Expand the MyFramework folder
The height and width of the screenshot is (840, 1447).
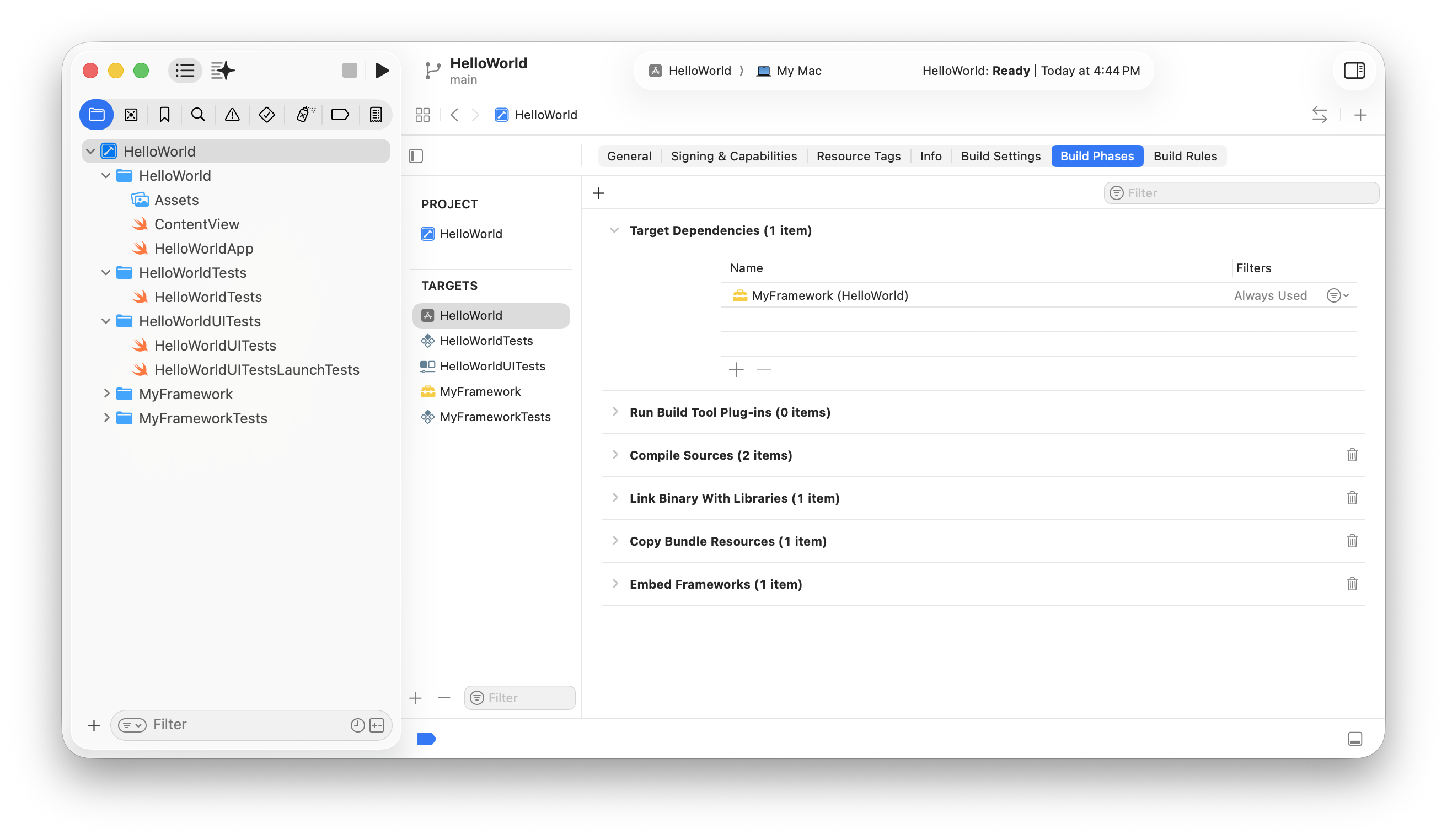point(106,394)
